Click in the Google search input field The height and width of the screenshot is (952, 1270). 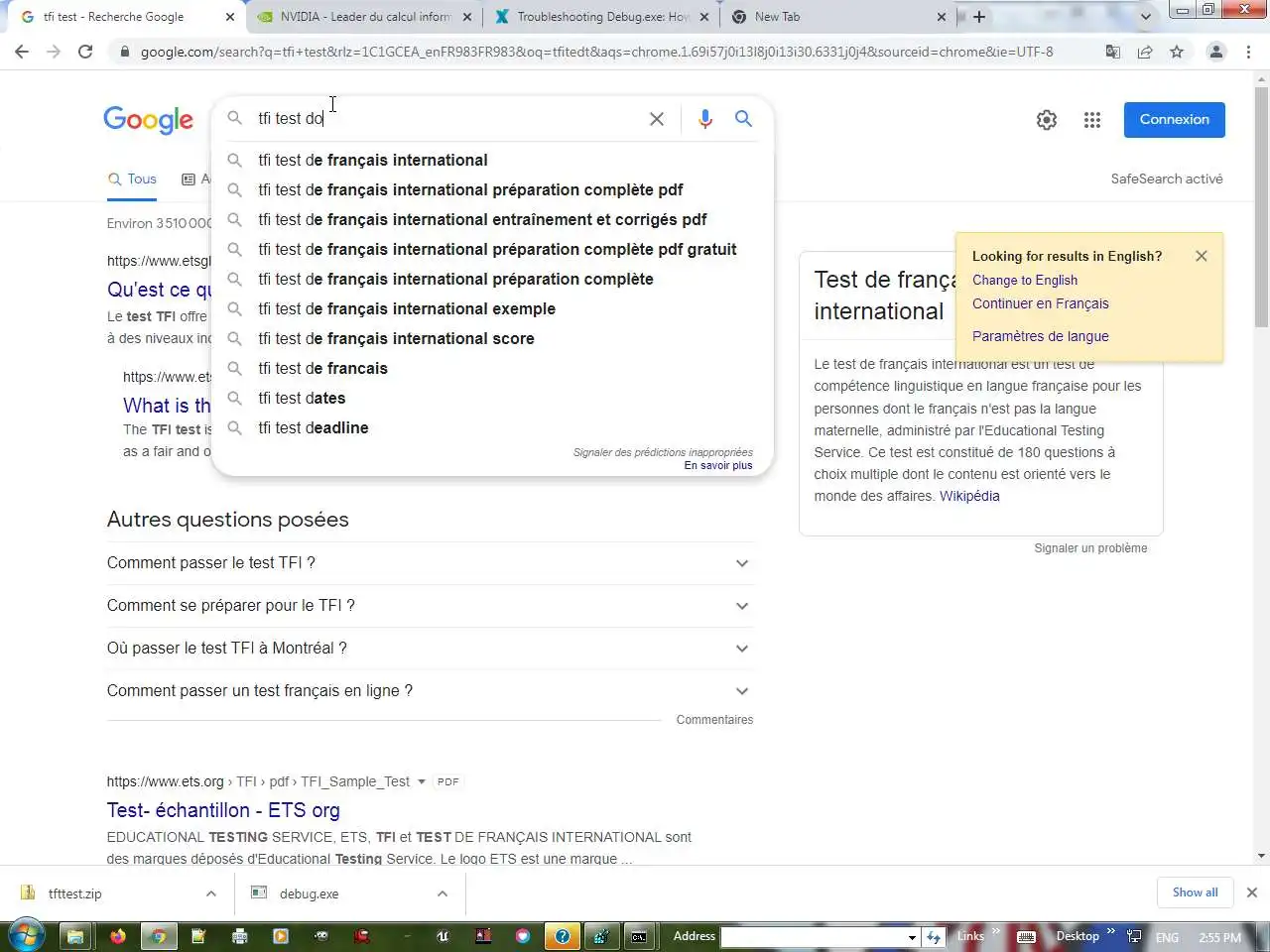pos(446,119)
